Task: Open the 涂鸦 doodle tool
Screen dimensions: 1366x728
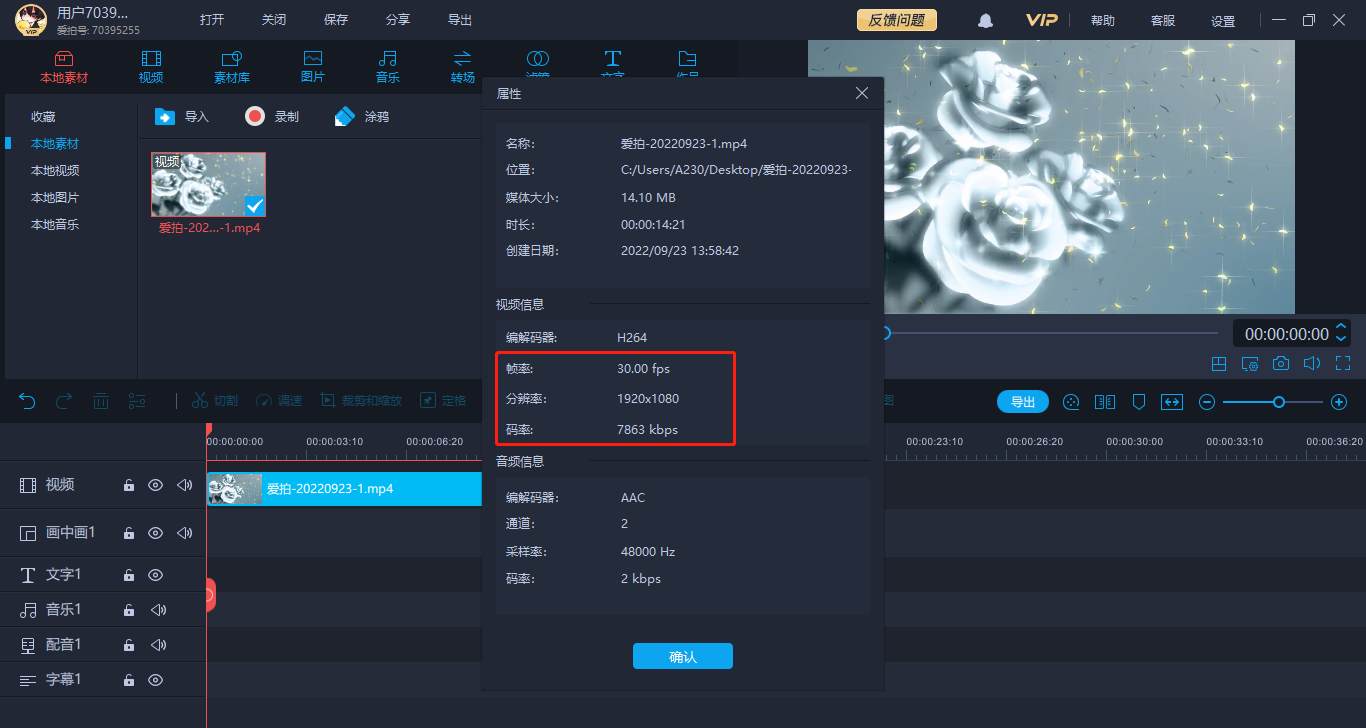Action: click(x=361, y=116)
